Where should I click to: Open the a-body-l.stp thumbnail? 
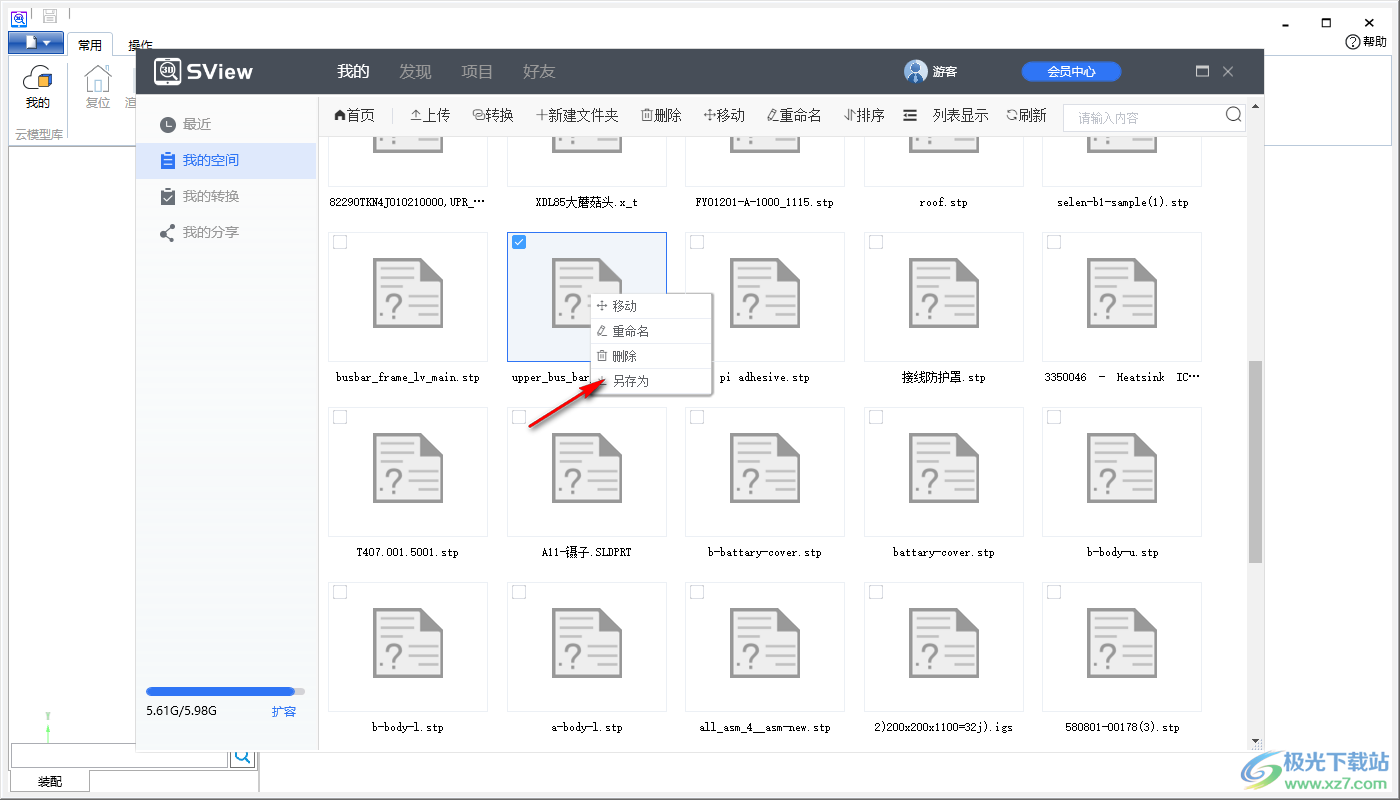coord(587,647)
